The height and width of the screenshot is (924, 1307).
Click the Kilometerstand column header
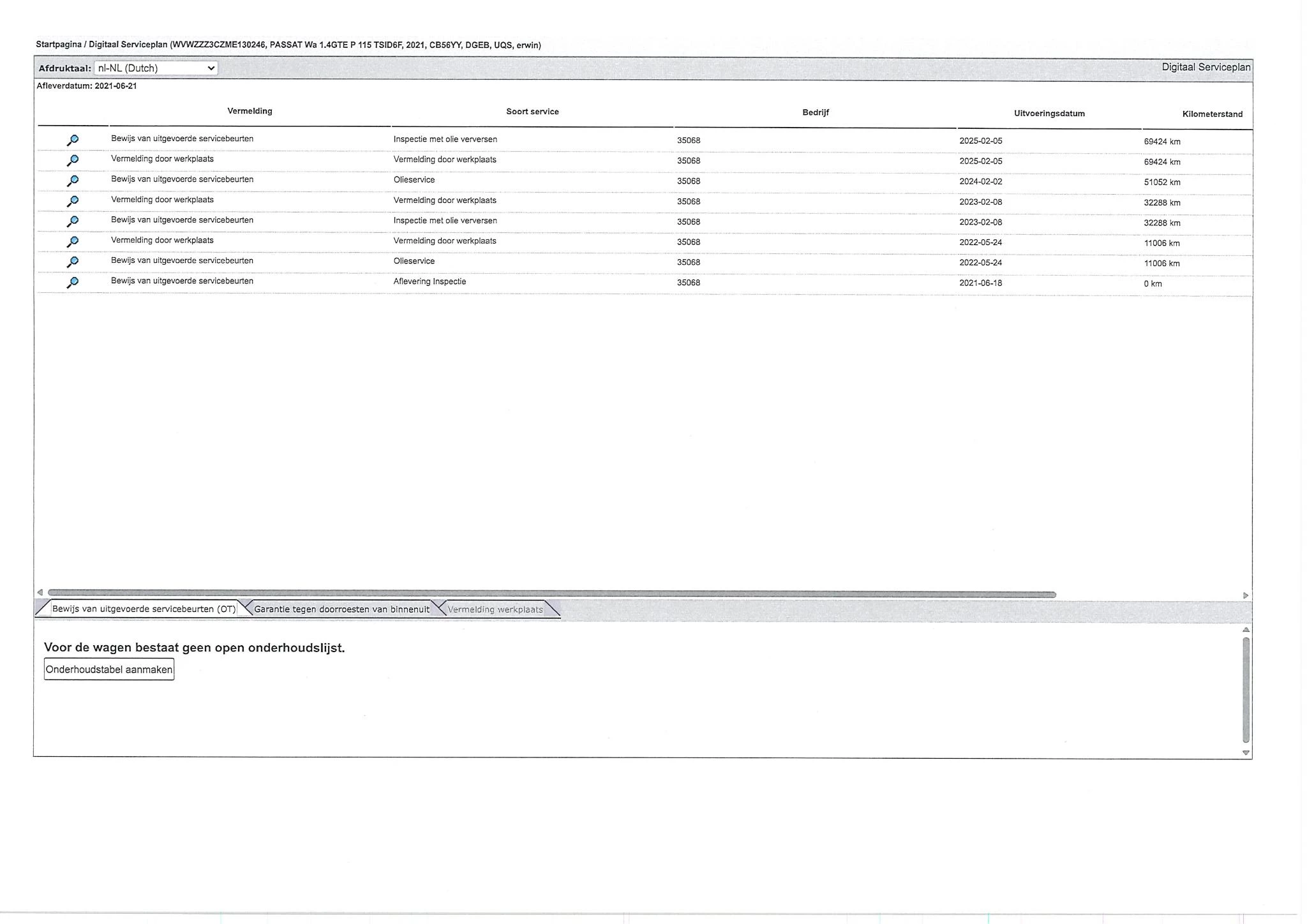click(x=1212, y=114)
